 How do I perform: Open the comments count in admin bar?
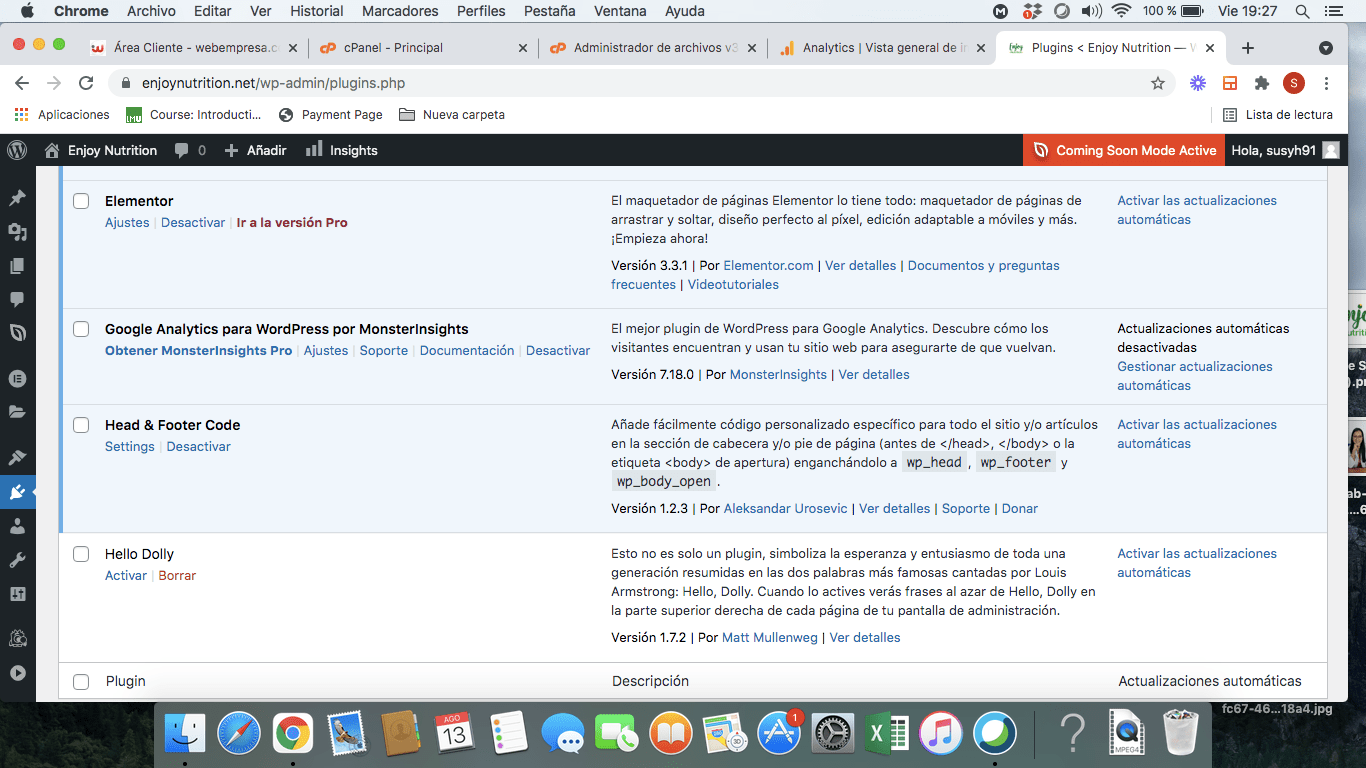(x=190, y=150)
